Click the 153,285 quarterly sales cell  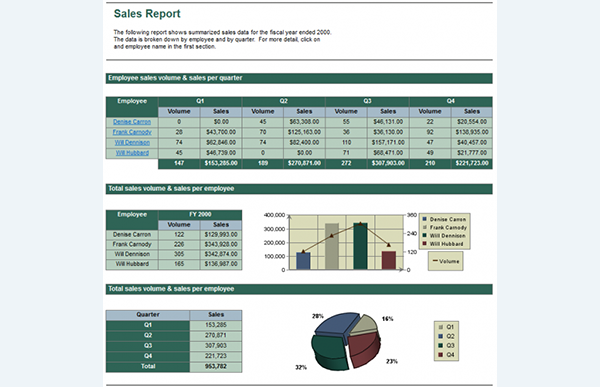tap(216, 325)
